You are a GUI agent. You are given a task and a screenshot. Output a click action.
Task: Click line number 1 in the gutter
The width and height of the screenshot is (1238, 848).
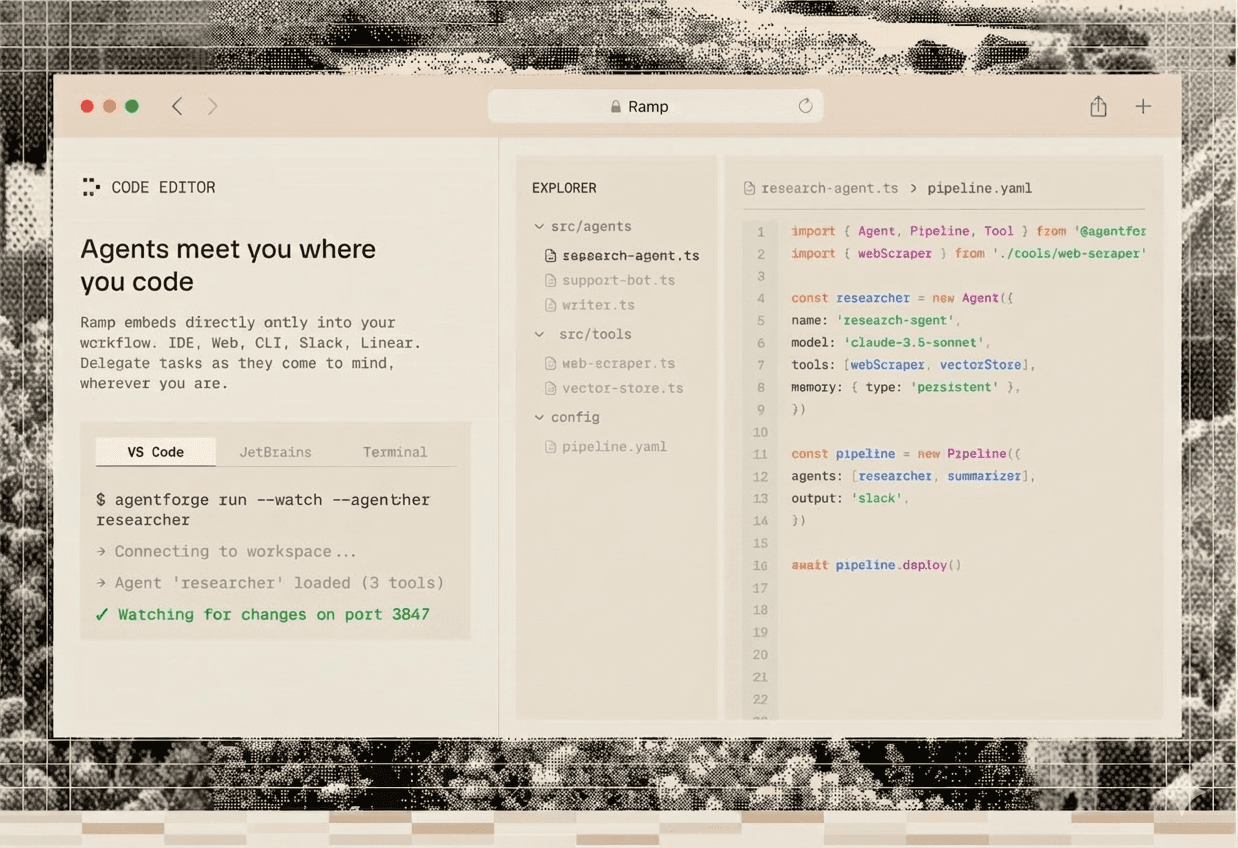(761, 232)
